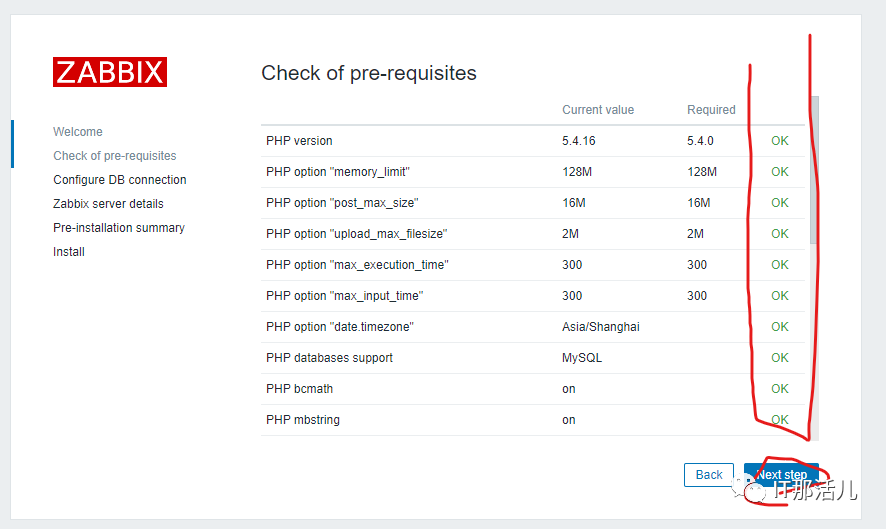This screenshot has width=886, height=529.
Task: Click the Required column header
Action: tap(711, 110)
